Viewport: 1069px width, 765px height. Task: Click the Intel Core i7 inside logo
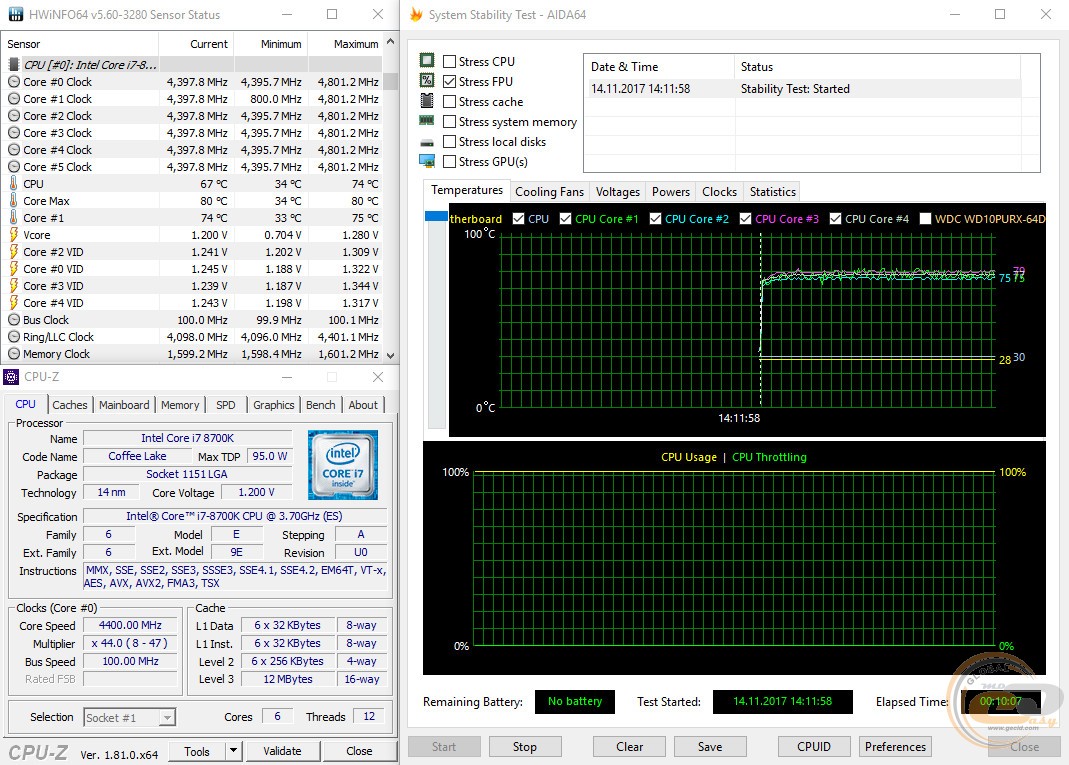click(x=342, y=465)
